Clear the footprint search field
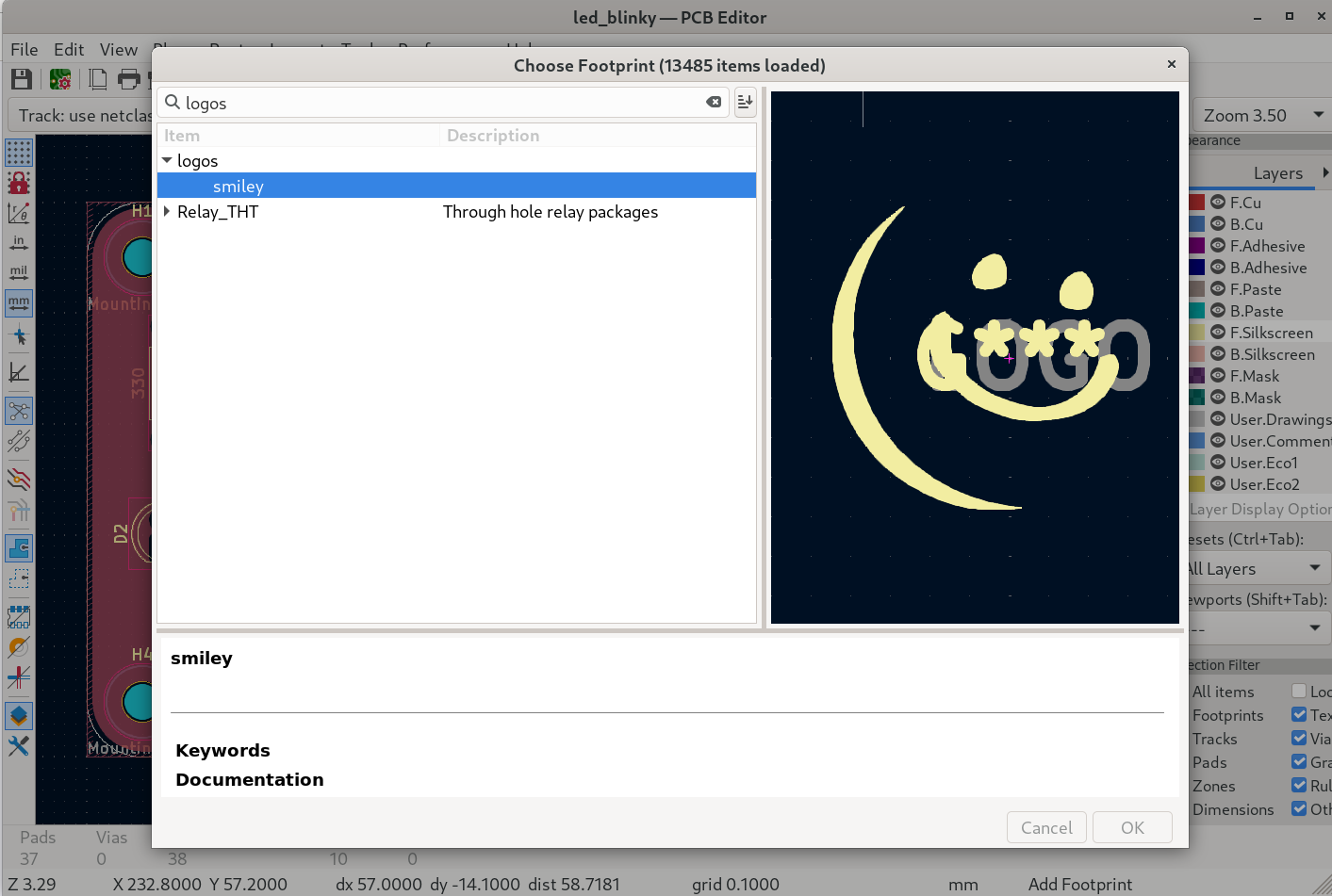The width and height of the screenshot is (1332, 896). point(714,102)
